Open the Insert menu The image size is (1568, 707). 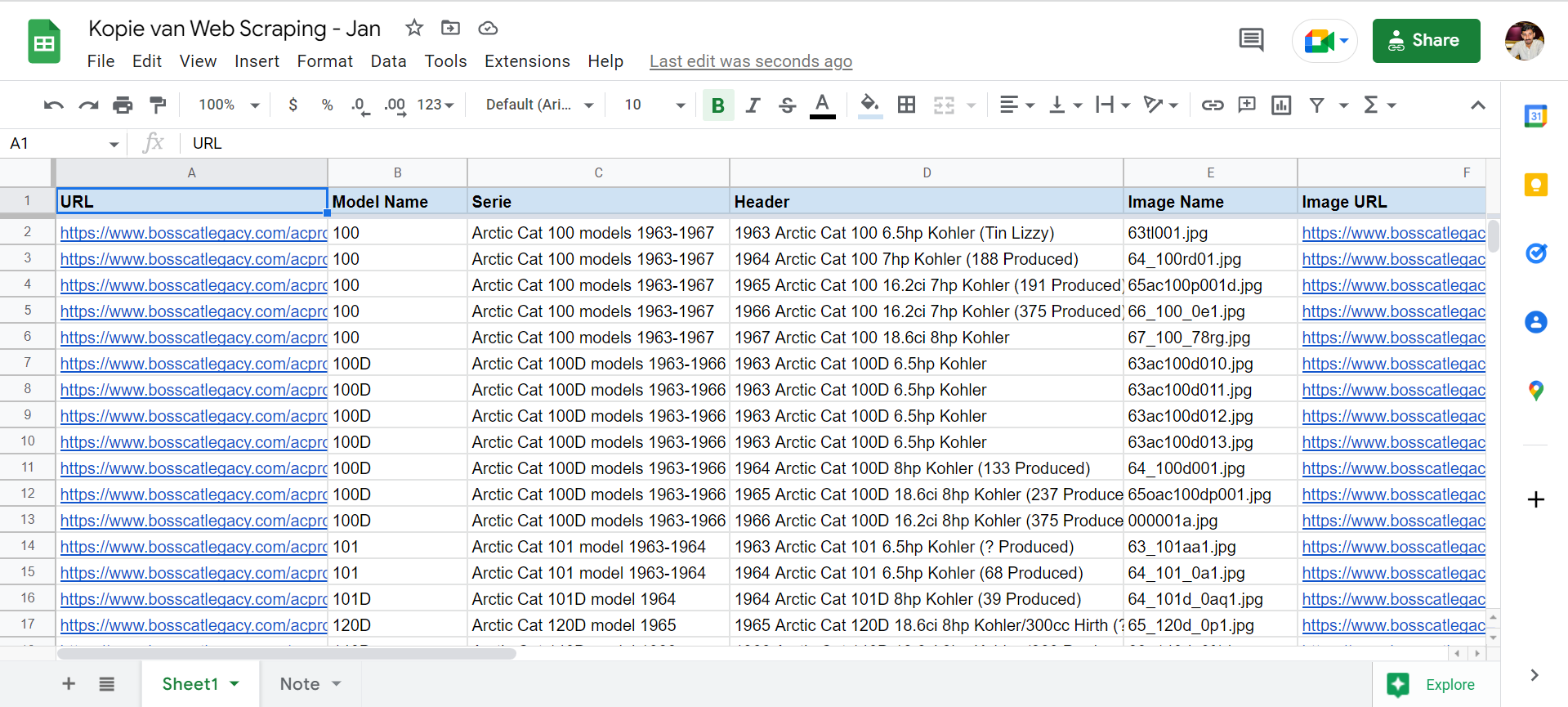pyautogui.click(x=257, y=61)
